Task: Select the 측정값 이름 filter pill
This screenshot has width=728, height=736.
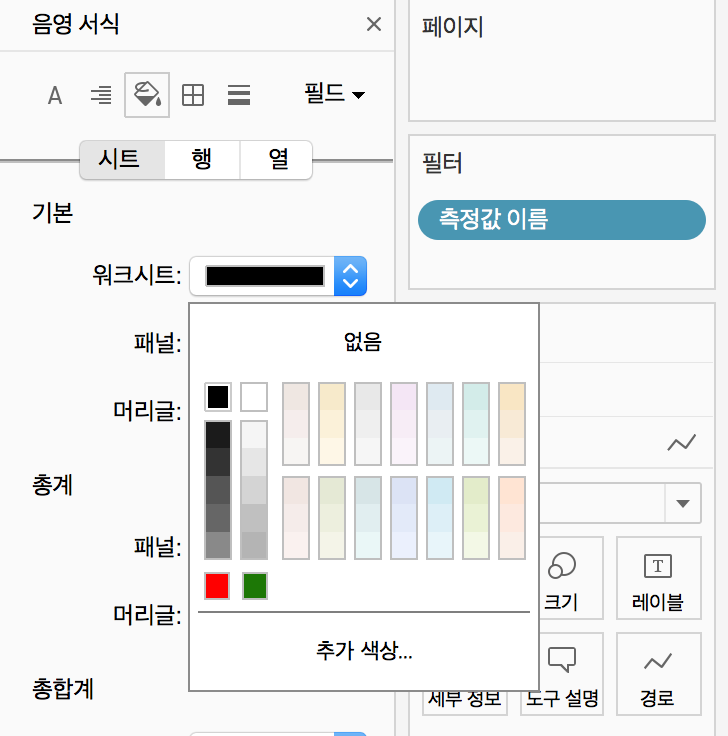Action: [x=562, y=220]
